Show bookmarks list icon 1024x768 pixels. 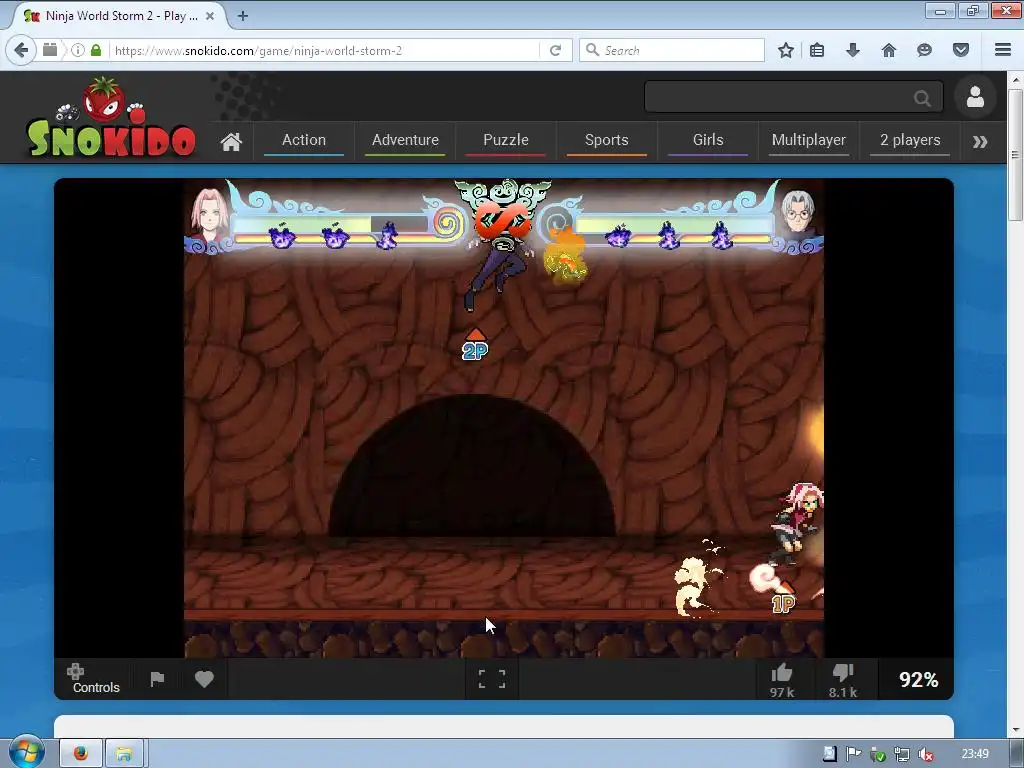pyautogui.click(x=817, y=50)
